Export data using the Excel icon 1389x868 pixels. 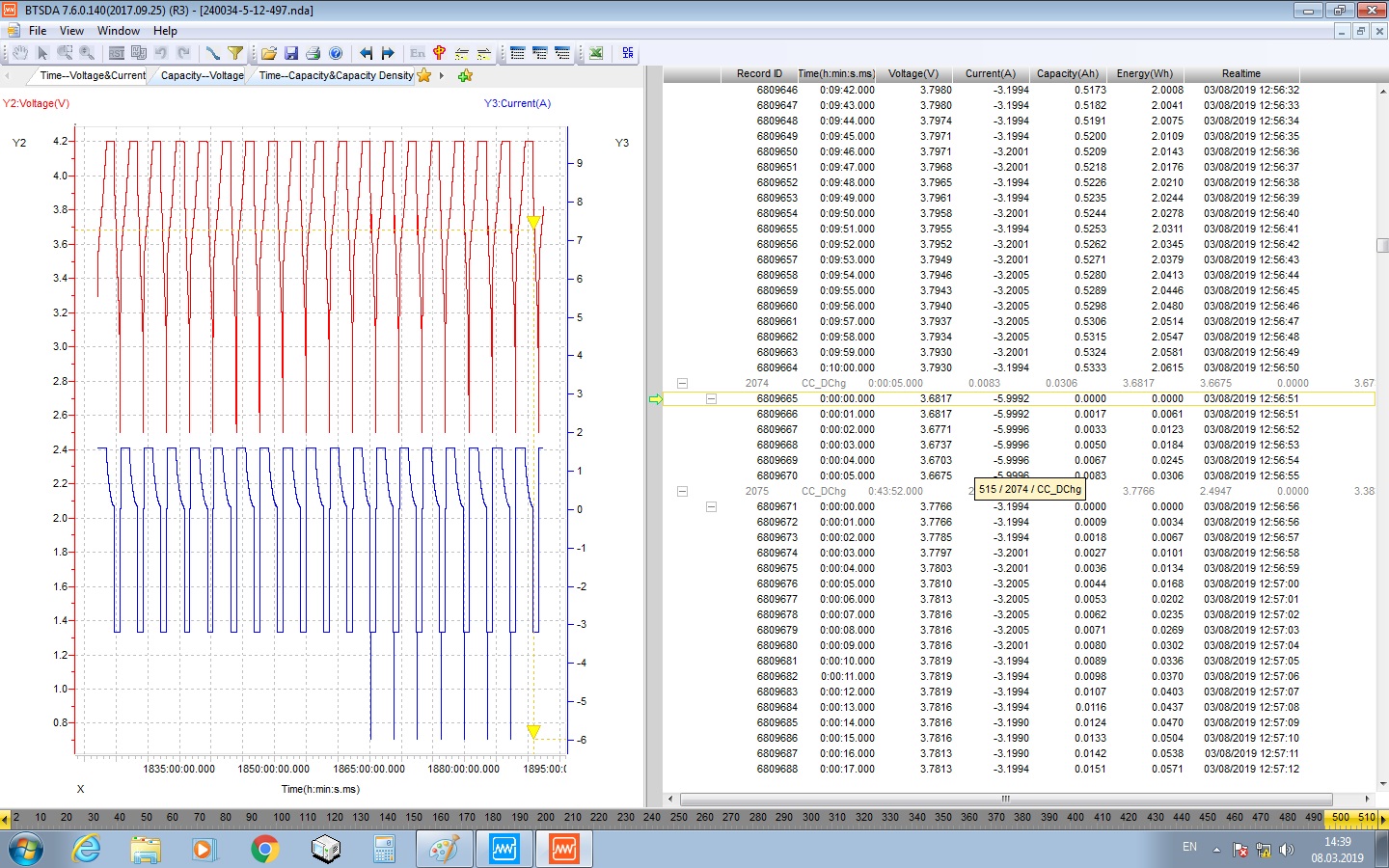click(596, 53)
